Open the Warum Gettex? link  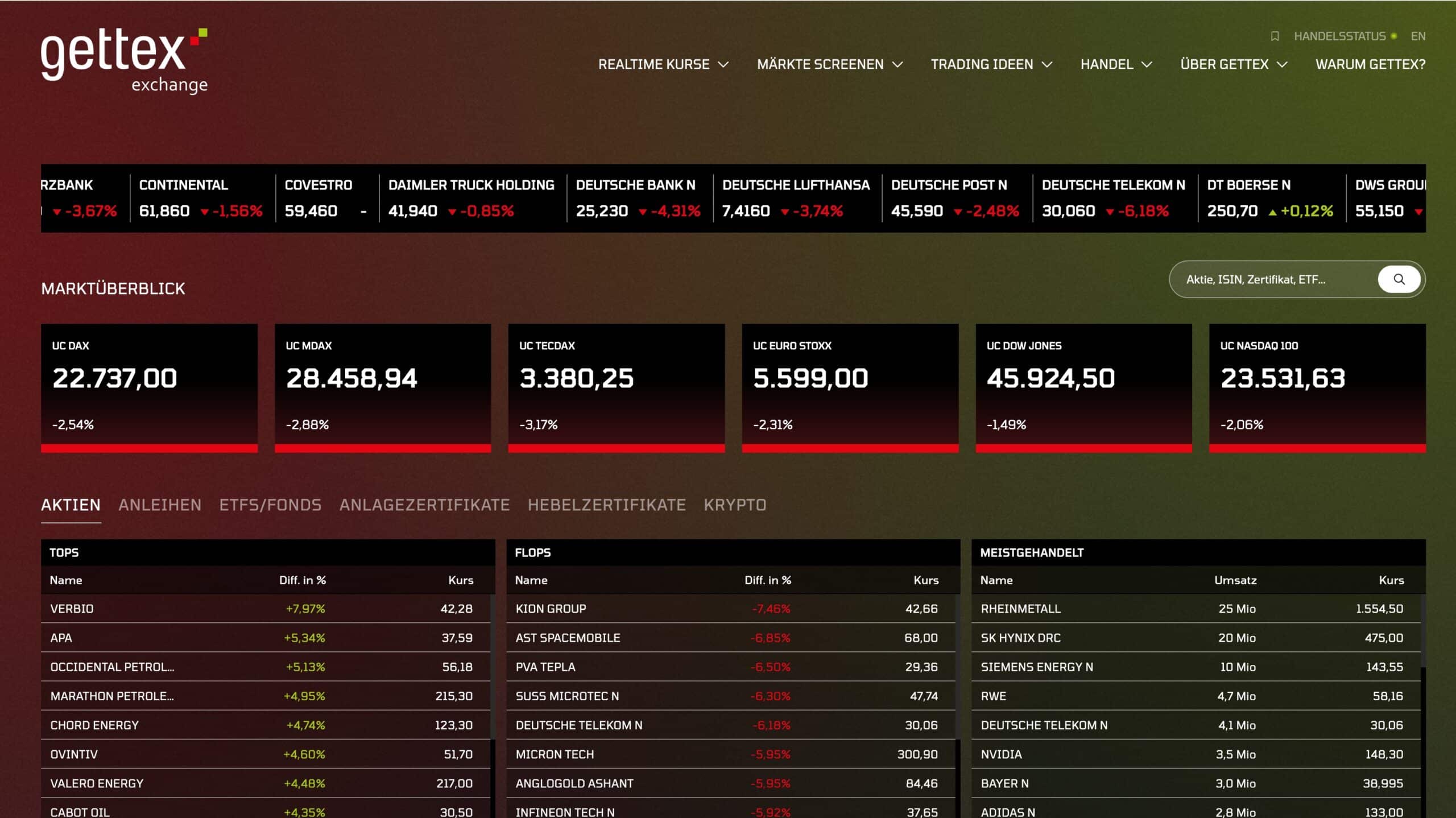(x=1370, y=64)
